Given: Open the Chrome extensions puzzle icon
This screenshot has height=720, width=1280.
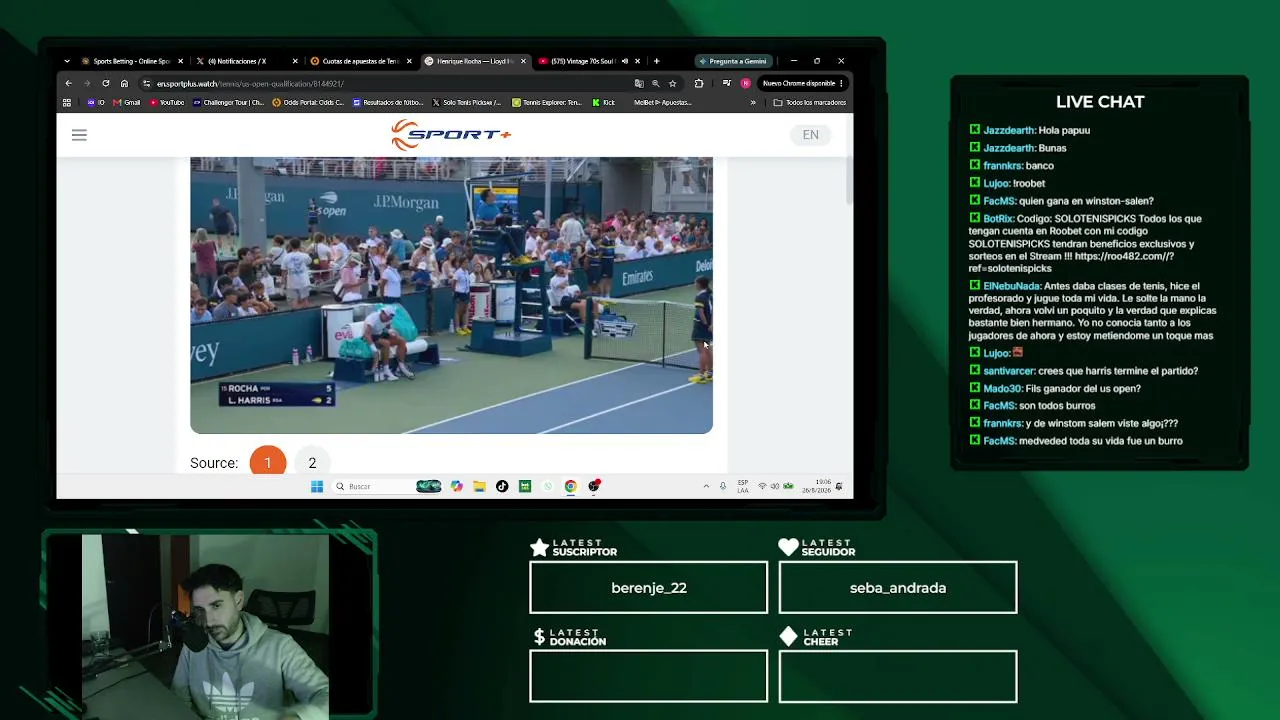Looking at the screenshot, I should [x=699, y=83].
